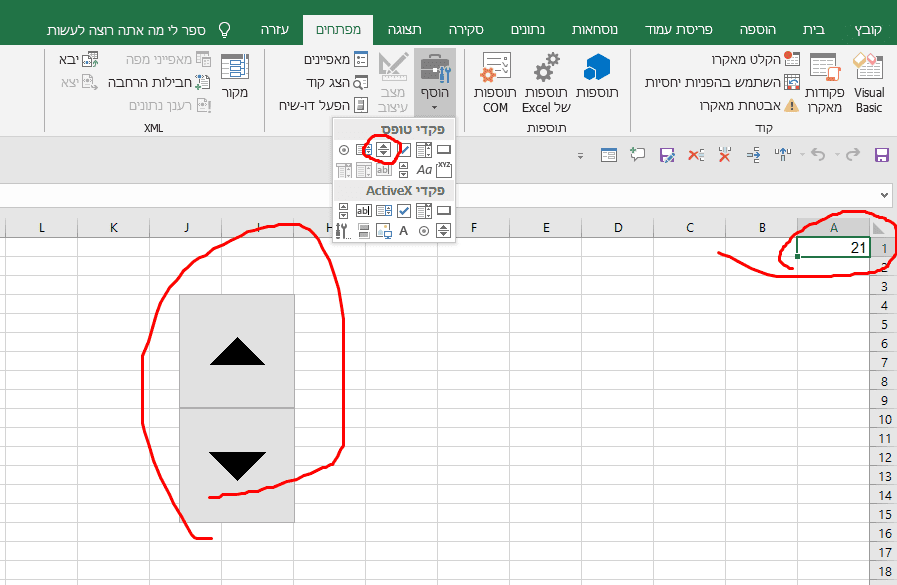Select the ActiveX Spin Button
Screen dimensions: 897x585
[444, 230]
